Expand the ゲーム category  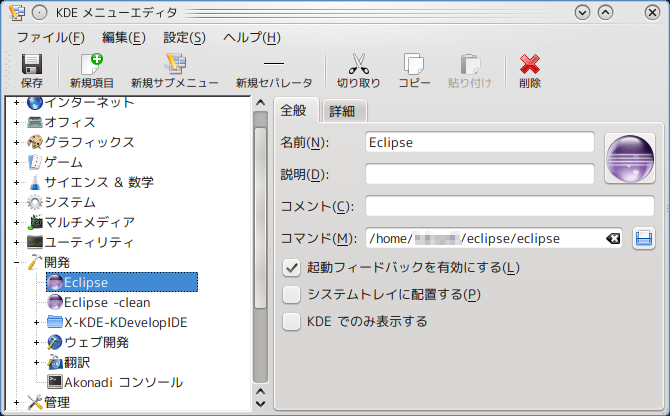point(16,162)
